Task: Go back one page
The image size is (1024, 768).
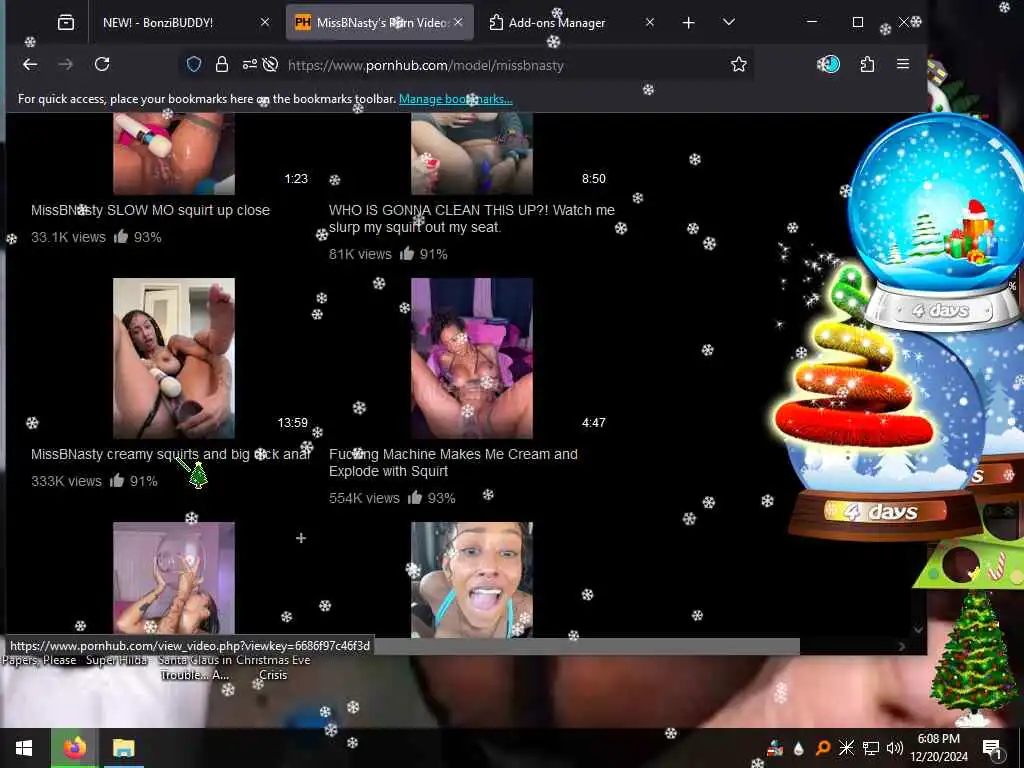Action: pyautogui.click(x=30, y=64)
